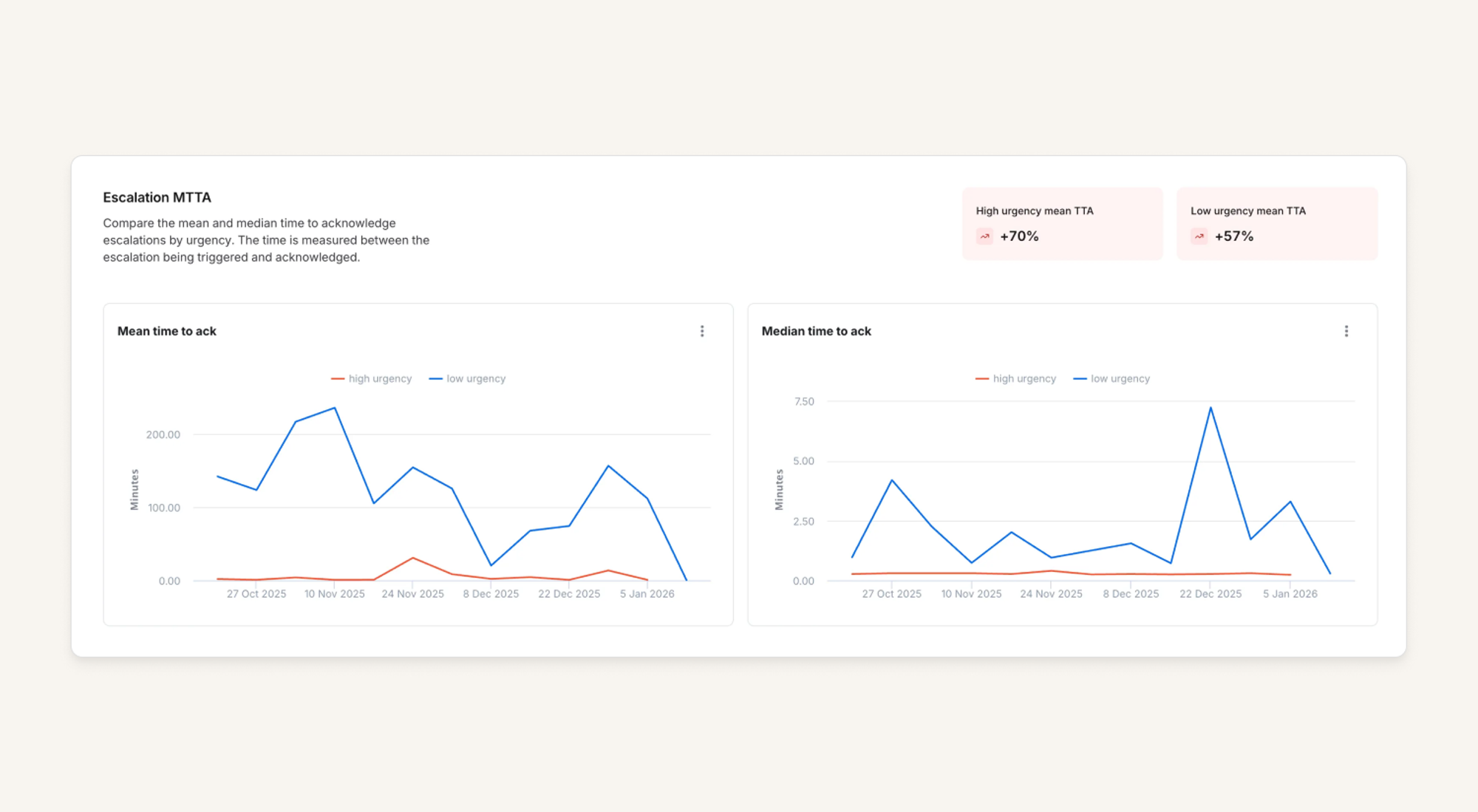The image size is (1478, 812).
Task: Click blue peak at 22 Dec in Median chart
Action: (1210, 408)
